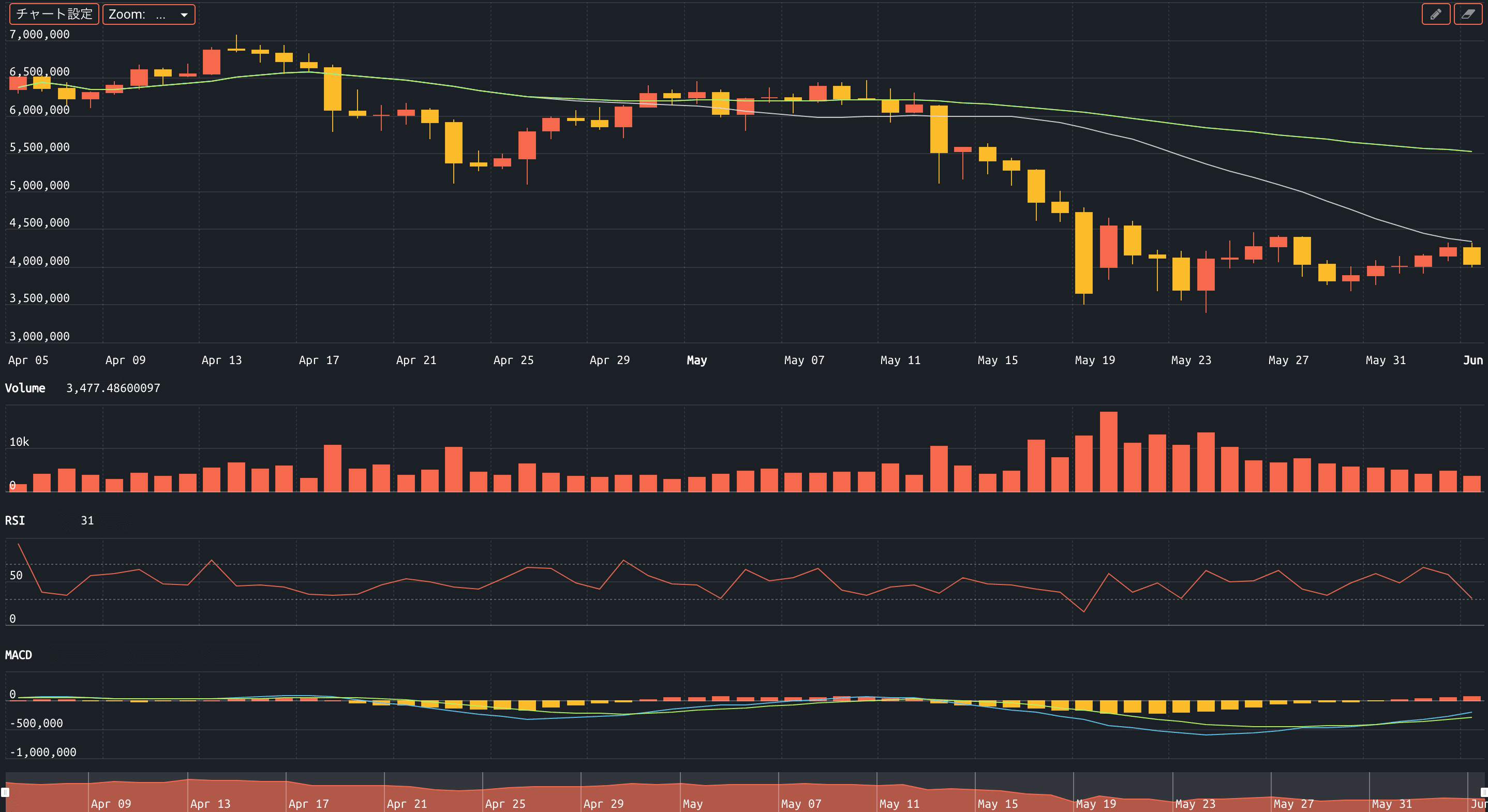The width and height of the screenshot is (1488, 812).
Task: Click the volume value 3,477.48600097
Action: (x=113, y=388)
